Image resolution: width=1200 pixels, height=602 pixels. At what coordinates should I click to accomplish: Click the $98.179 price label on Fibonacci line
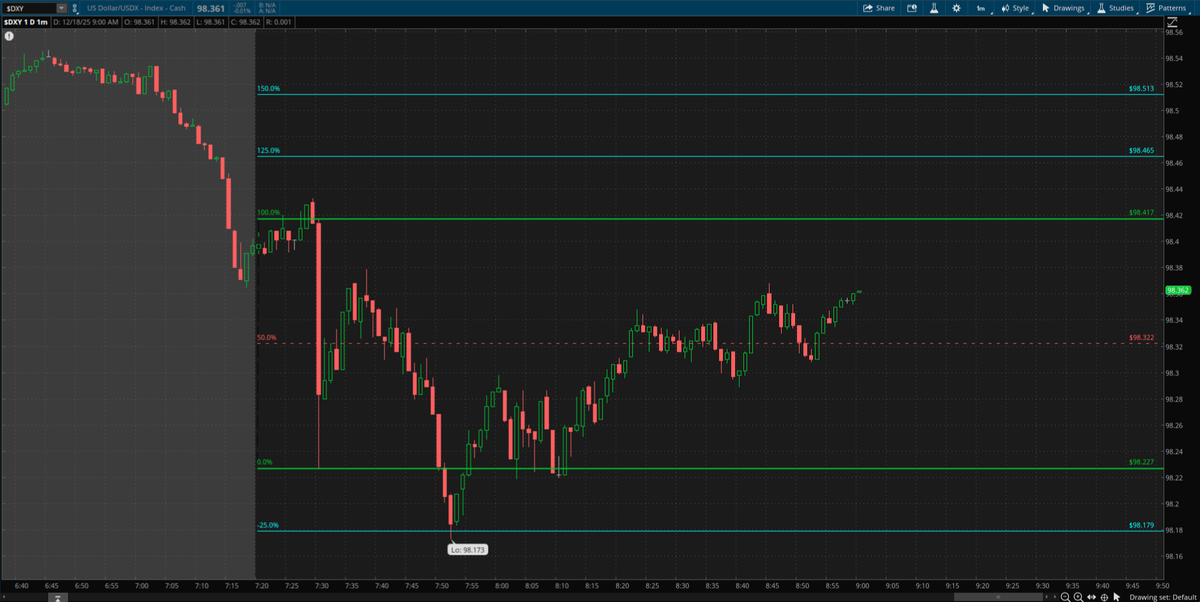pos(1141,525)
